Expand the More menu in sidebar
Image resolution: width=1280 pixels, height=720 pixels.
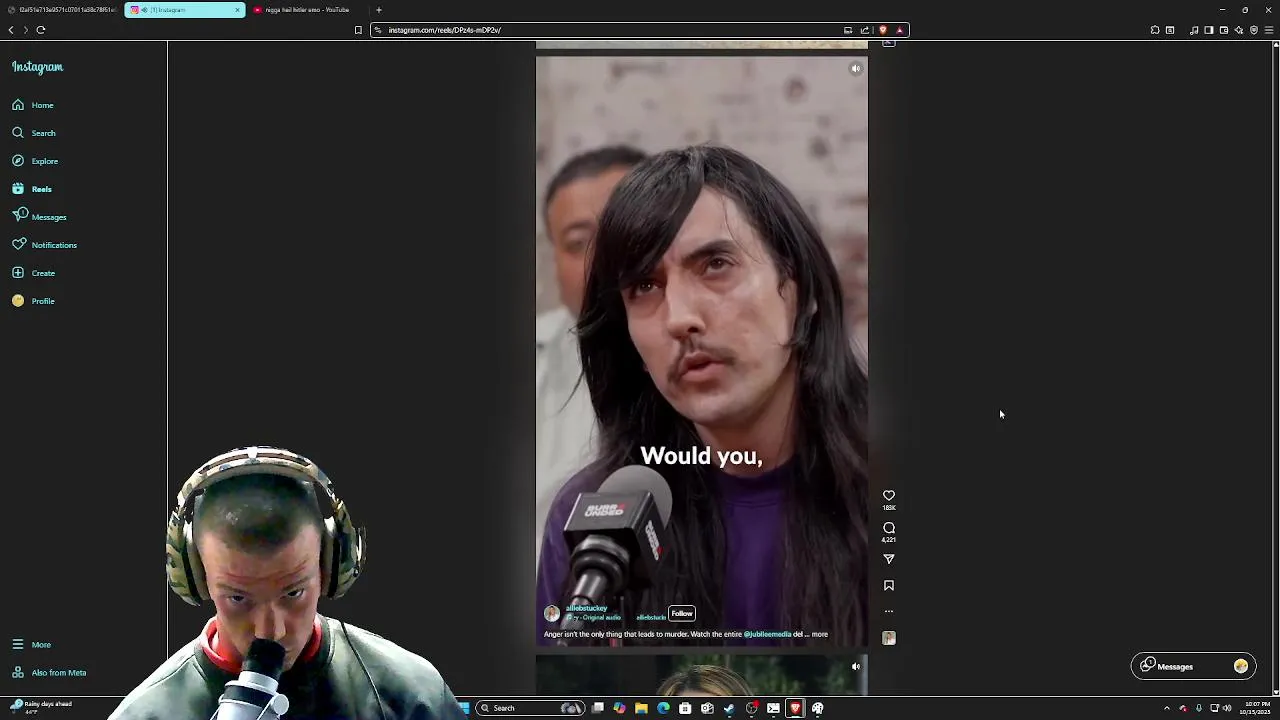(31, 645)
